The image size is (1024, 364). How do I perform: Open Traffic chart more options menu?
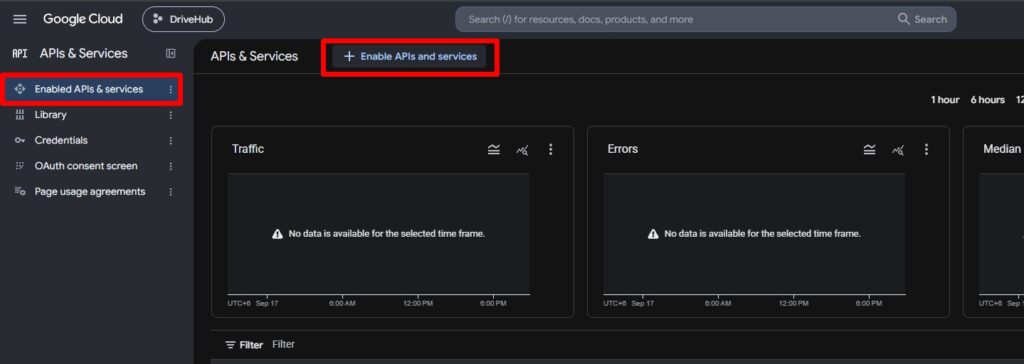click(551, 150)
